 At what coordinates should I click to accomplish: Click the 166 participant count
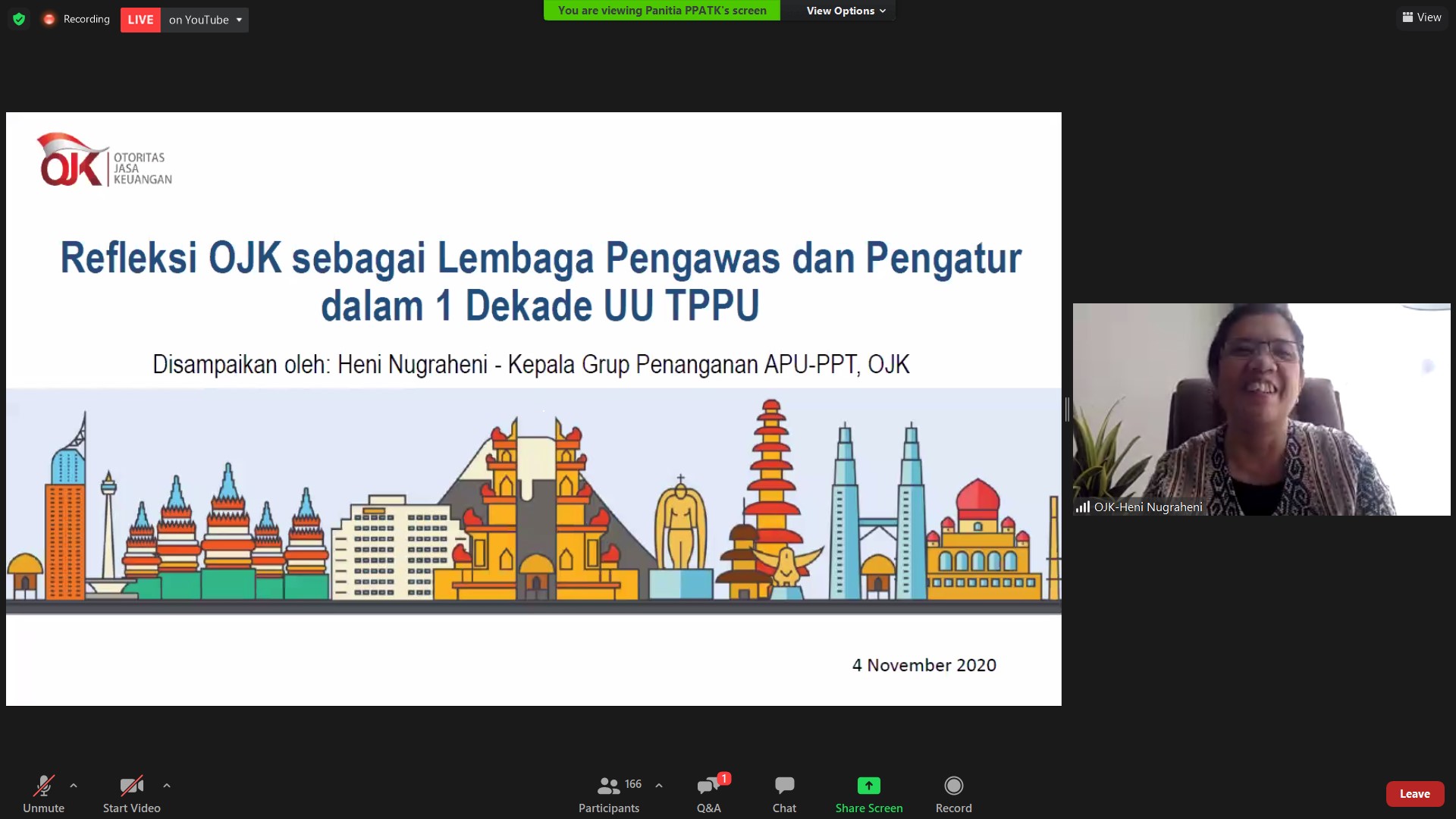pyautogui.click(x=633, y=784)
